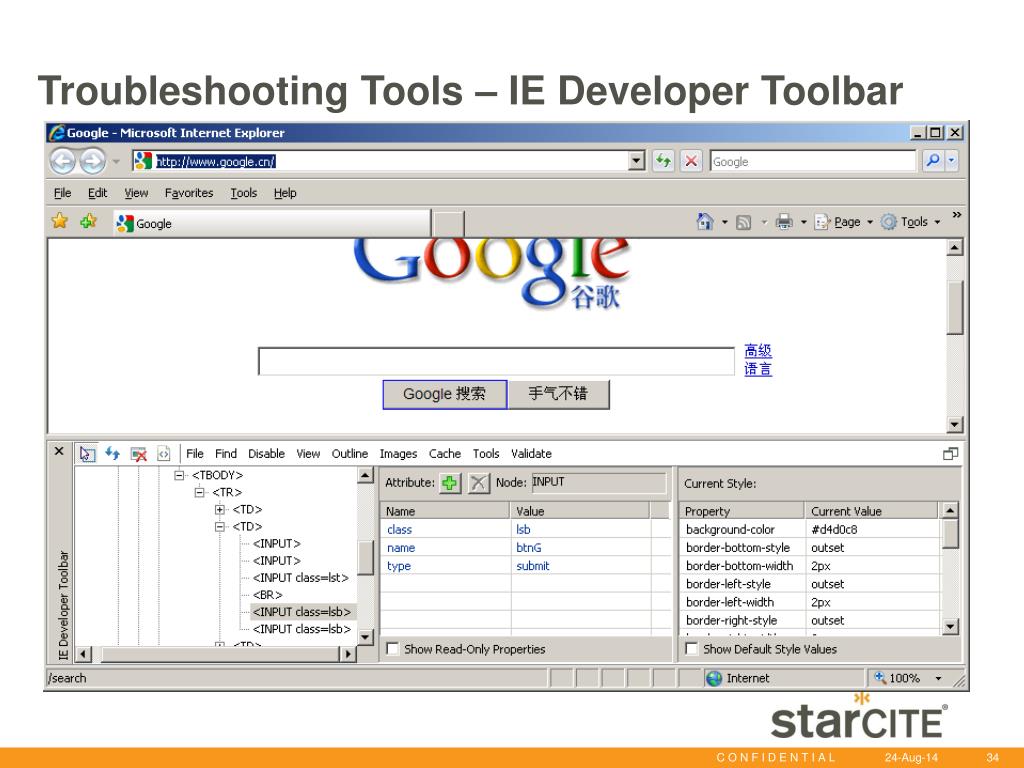Click the remove attribute X icon
Screen dimensions: 1024x768
pyautogui.click(x=479, y=483)
